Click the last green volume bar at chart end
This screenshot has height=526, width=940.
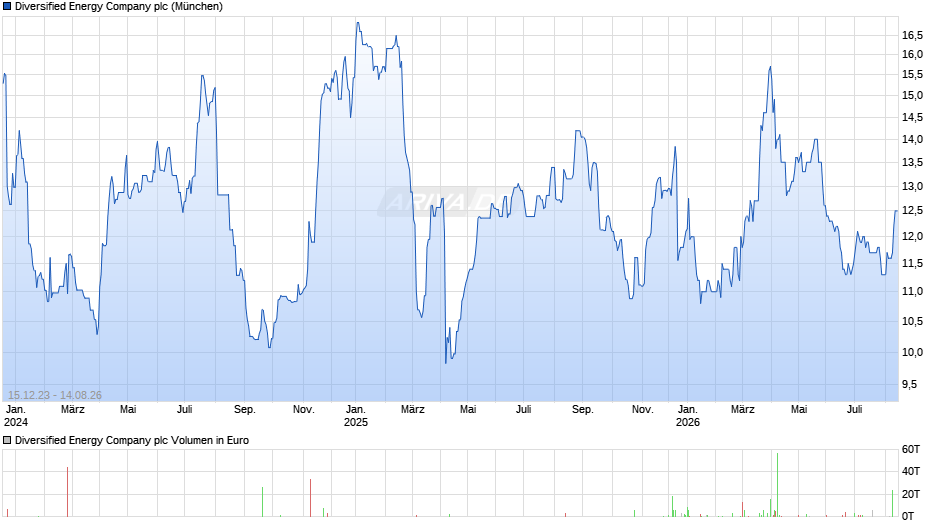coord(892,503)
